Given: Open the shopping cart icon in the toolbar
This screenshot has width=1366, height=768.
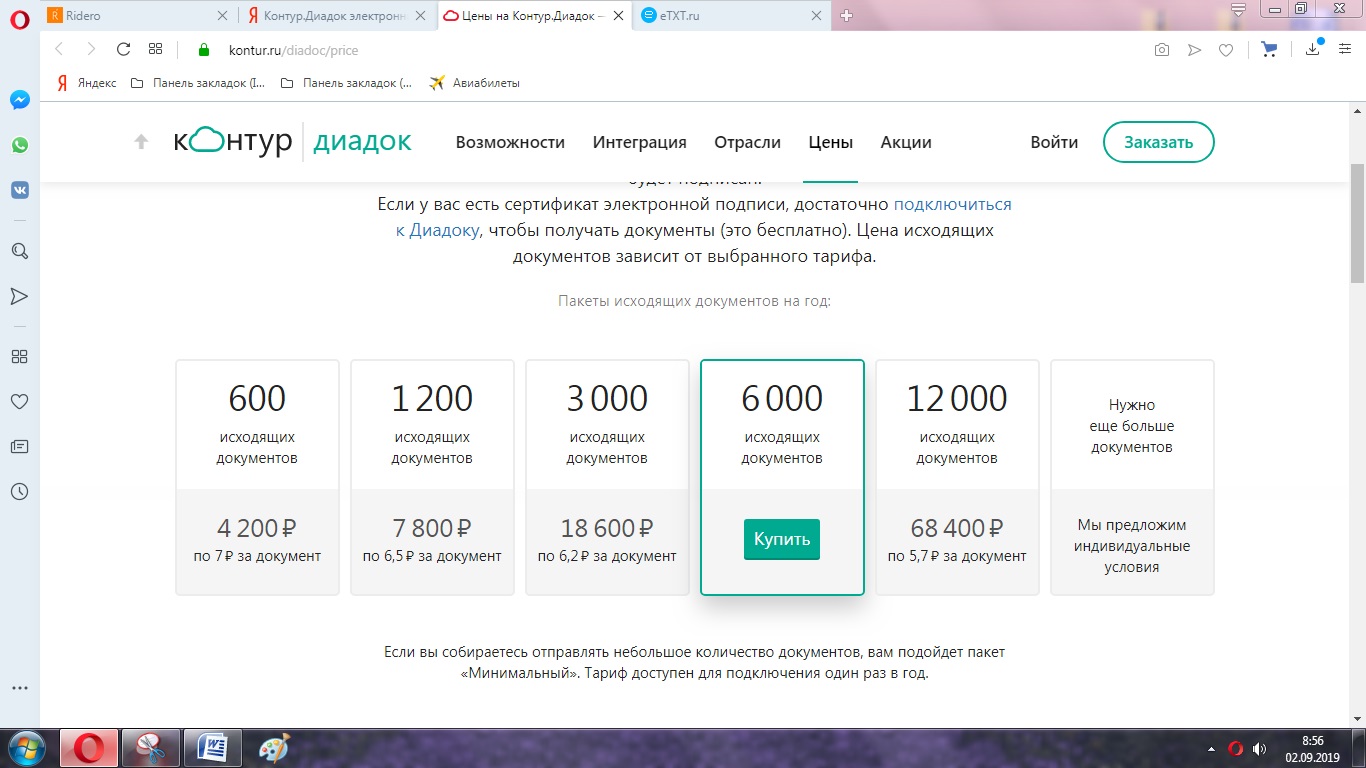Looking at the screenshot, I should pyautogui.click(x=1269, y=49).
